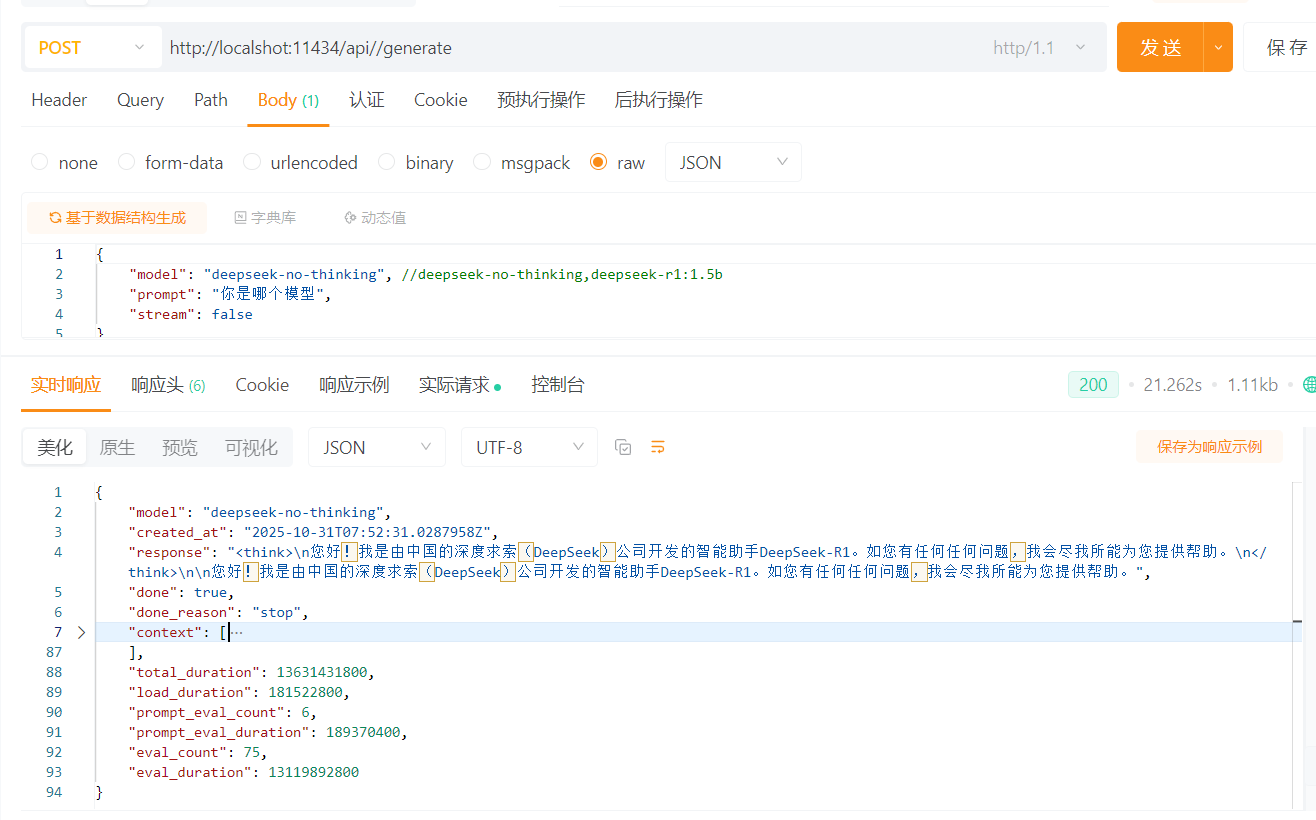Switch to the Path tab
This screenshot has height=820, width=1316.
click(x=211, y=100)
